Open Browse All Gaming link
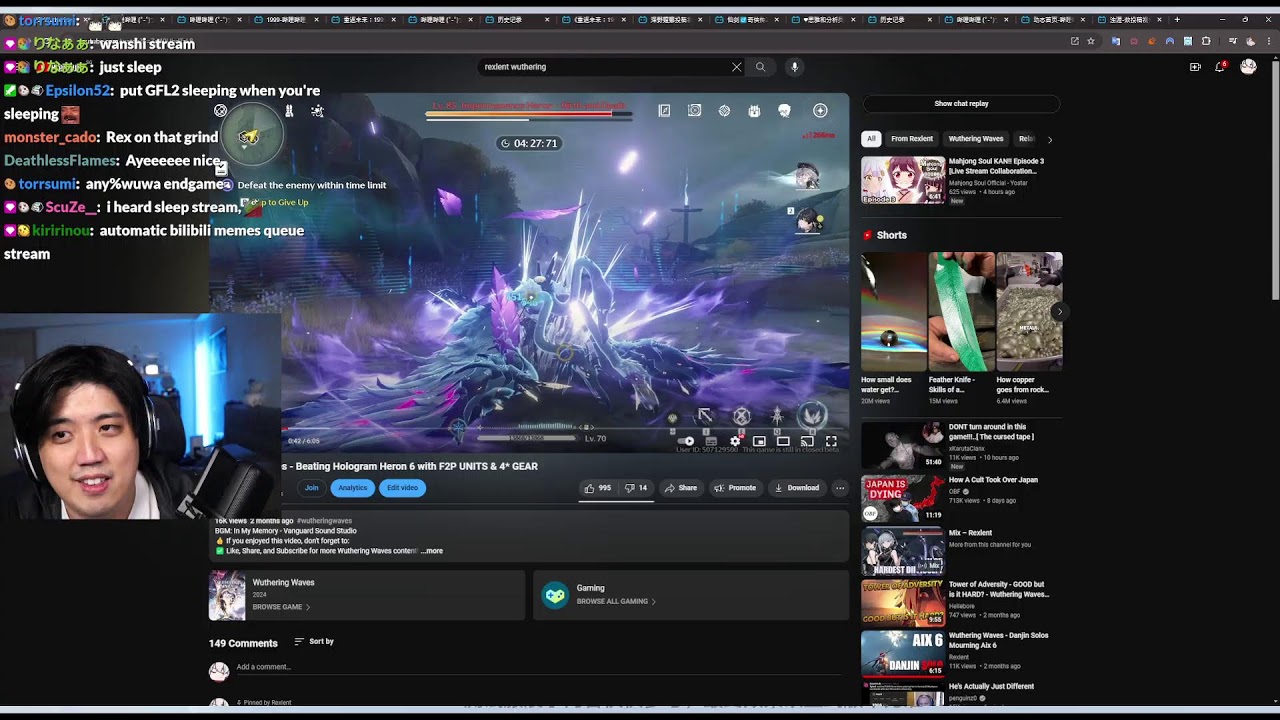The height and width of the screenshot is (720, 1280). pyautogui.click(x=616, y=602)
